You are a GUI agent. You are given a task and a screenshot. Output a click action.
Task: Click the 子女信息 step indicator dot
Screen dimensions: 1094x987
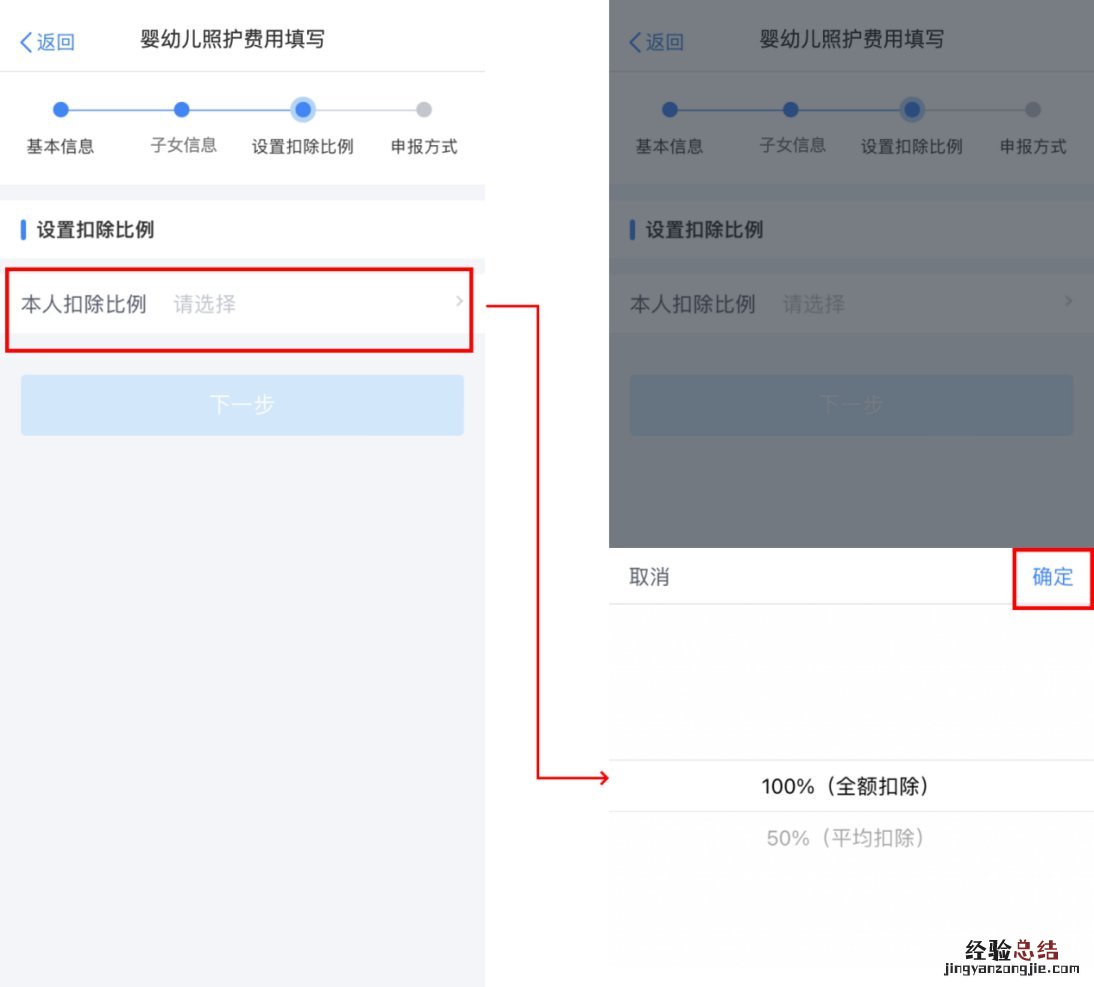tap(181, 110)
